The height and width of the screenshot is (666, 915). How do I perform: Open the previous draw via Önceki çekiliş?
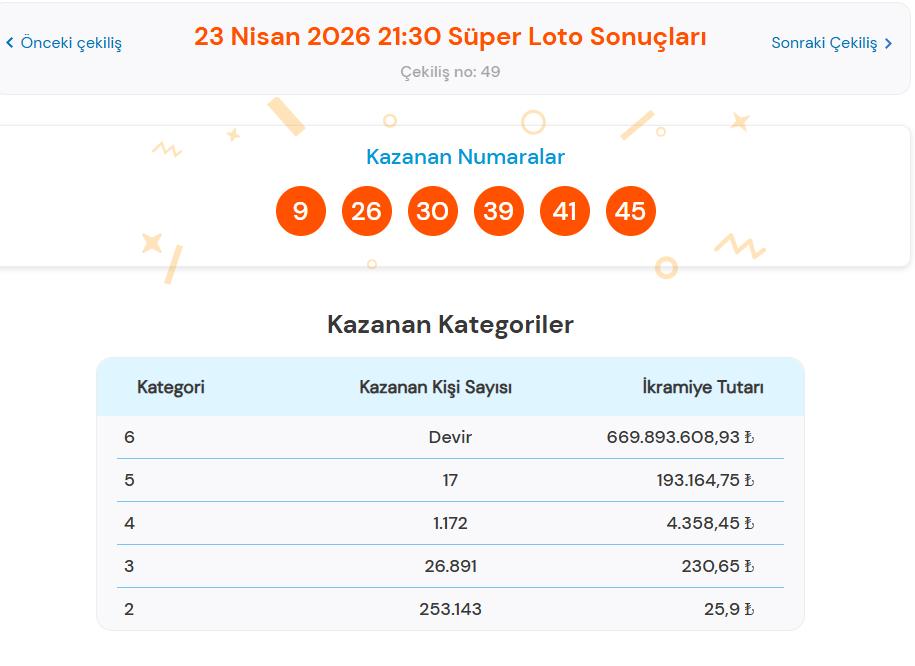70,44
